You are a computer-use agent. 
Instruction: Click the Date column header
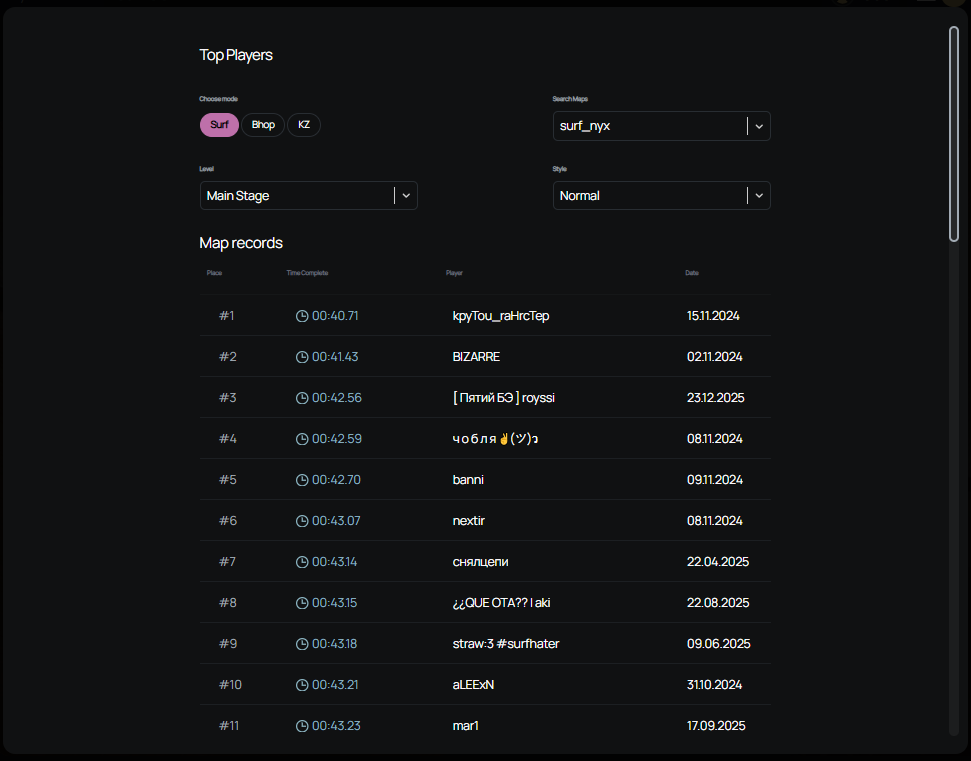pyautogui.click(x=692, y=273)
